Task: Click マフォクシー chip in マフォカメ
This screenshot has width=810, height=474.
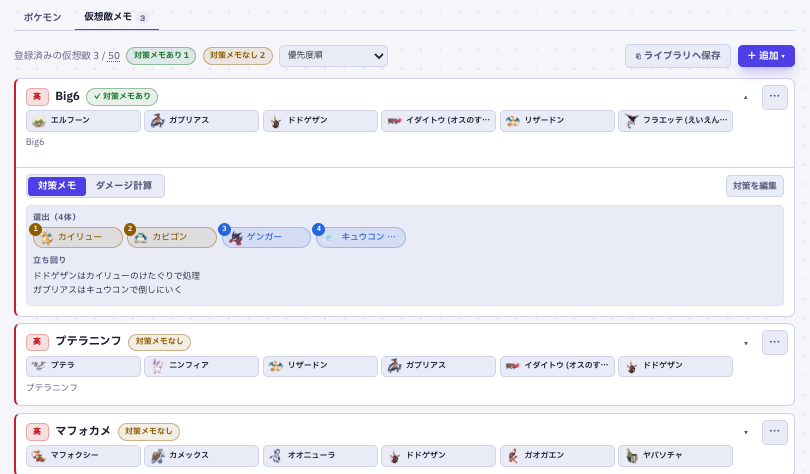Action: coord(83,456)
